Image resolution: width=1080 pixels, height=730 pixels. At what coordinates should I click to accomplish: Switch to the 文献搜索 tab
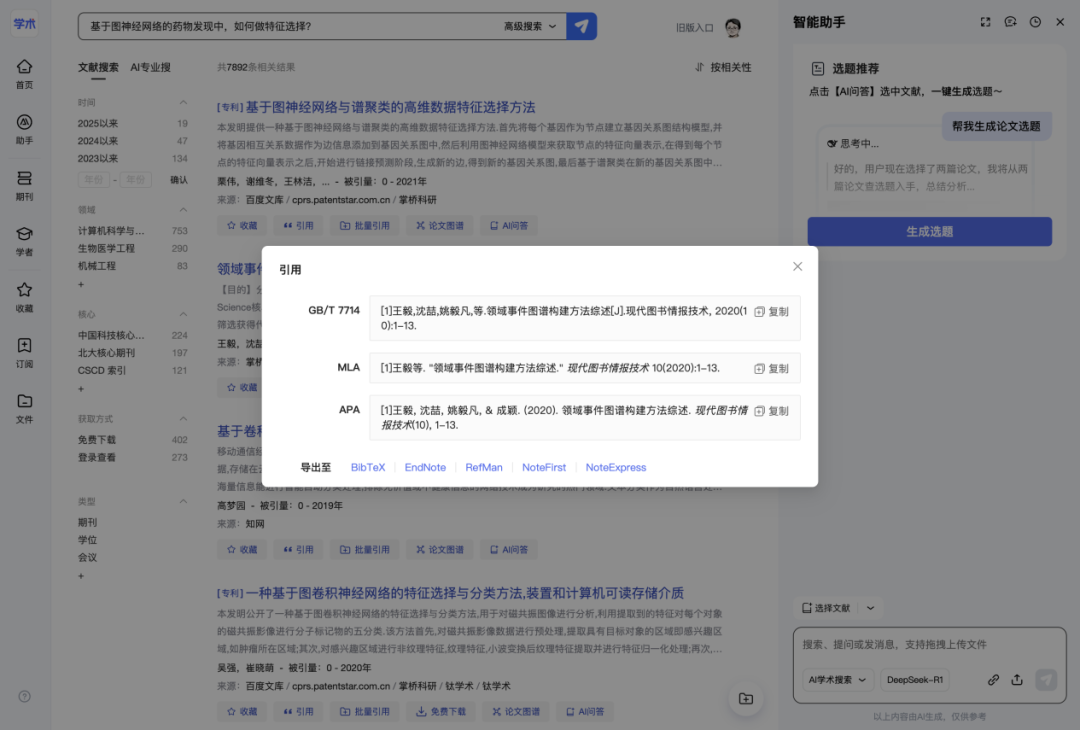[98, 67]
